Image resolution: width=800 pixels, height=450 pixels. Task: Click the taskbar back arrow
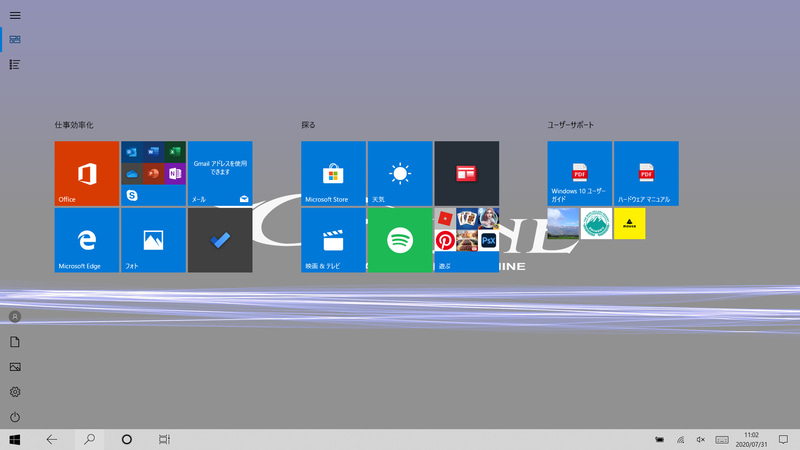coord(52,439)
